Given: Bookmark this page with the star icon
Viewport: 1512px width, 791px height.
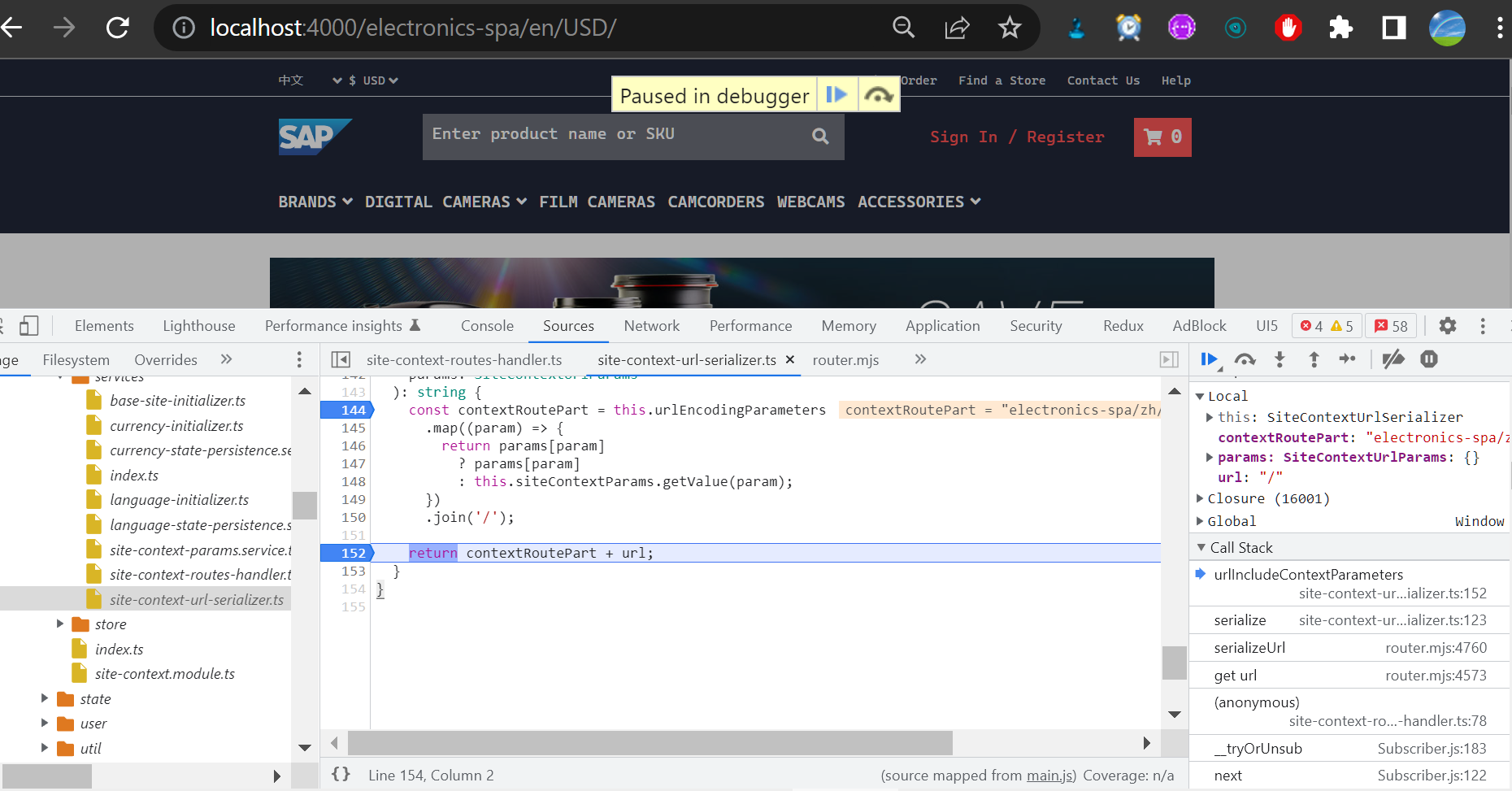Looking at the screenshot, I should (x=1010, y=28).
